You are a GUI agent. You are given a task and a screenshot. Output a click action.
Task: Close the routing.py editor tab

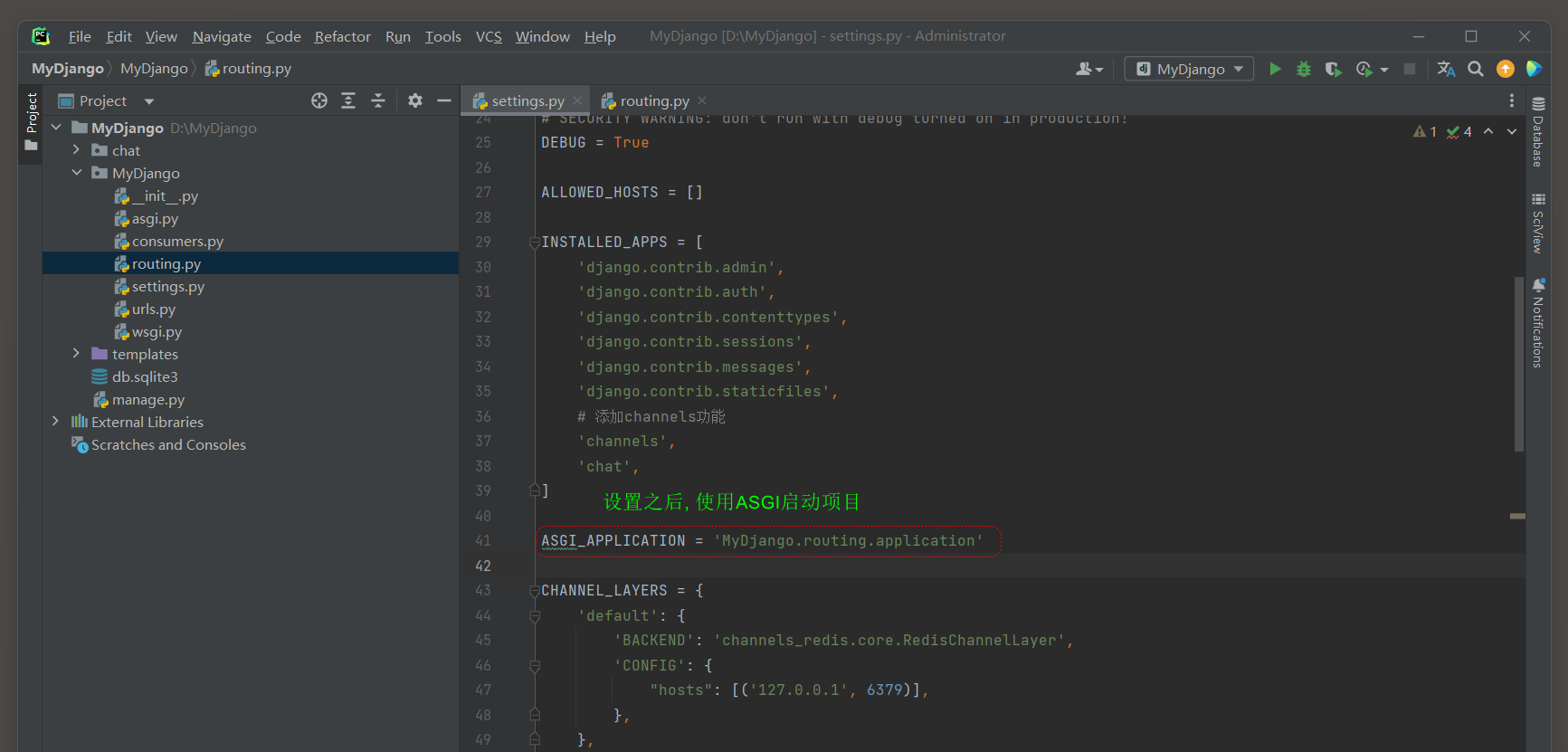(702, 100)
